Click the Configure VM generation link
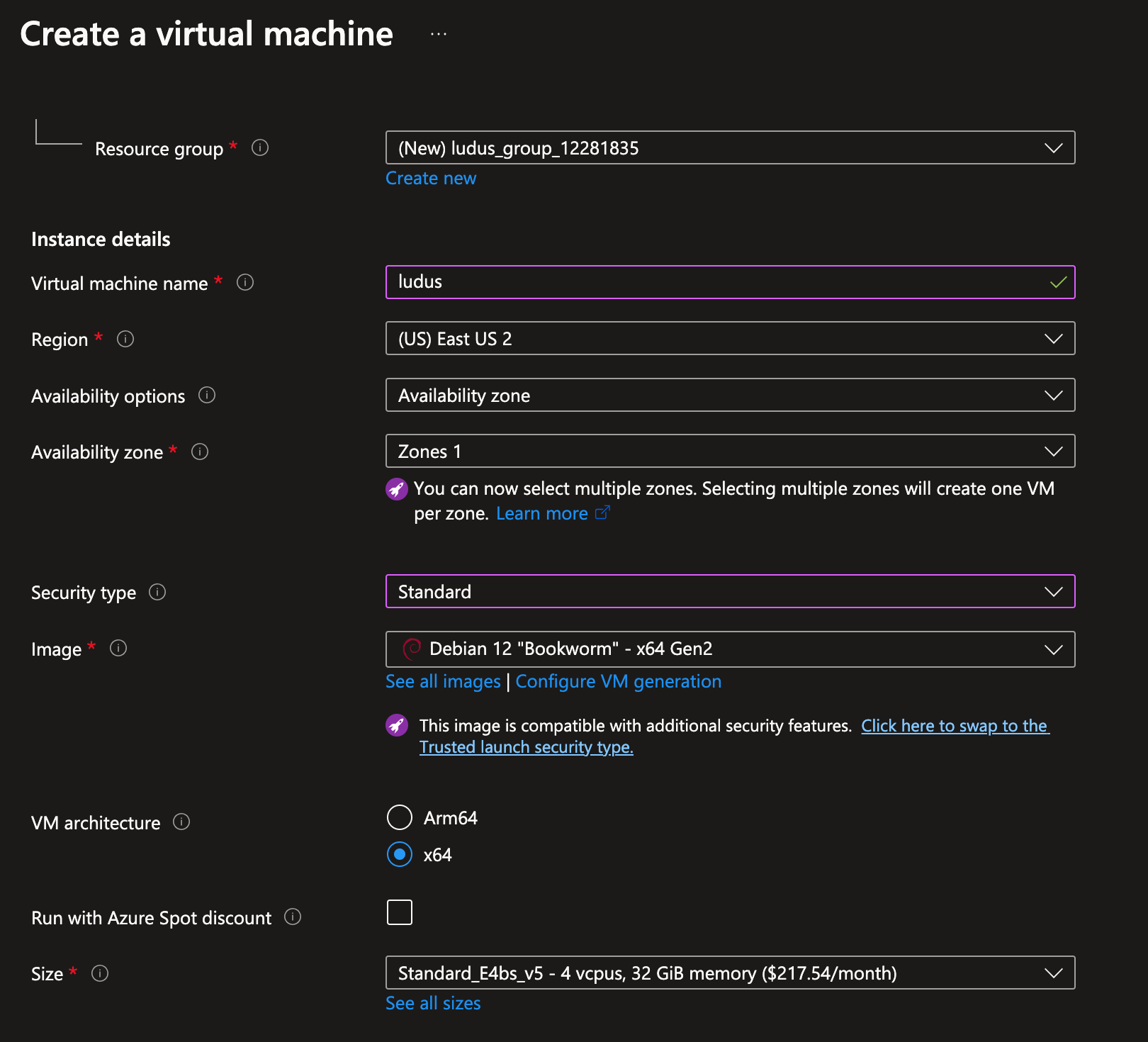1148x1042 pixels. pos(618,681)
